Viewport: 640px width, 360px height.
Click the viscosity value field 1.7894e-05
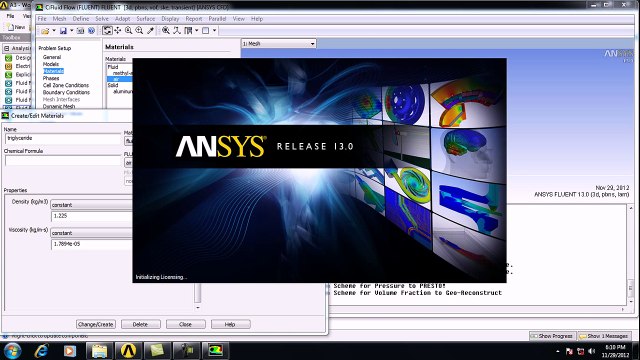[x=92, y=244]
